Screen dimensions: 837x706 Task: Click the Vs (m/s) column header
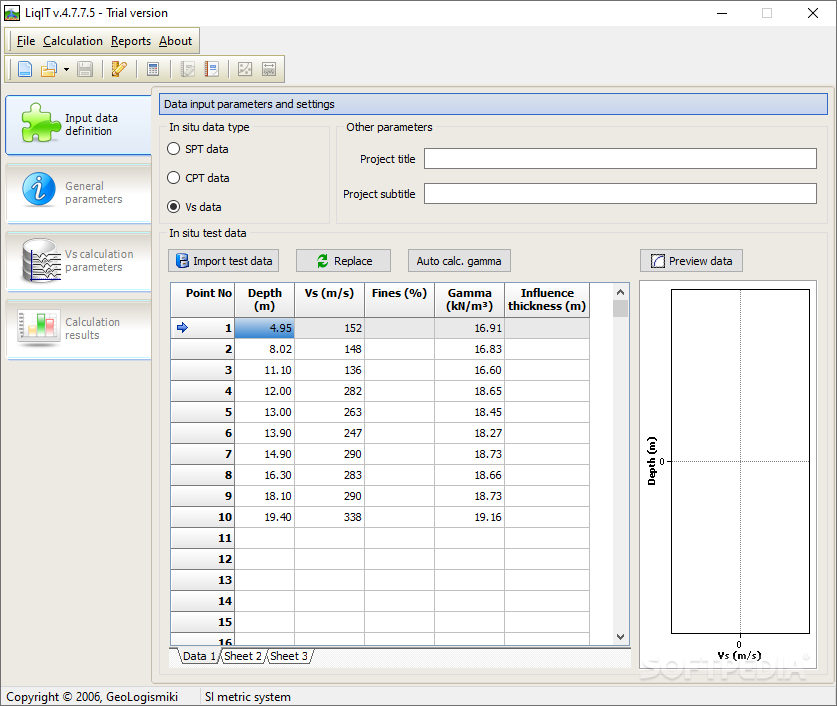click(x=329, y=300)
